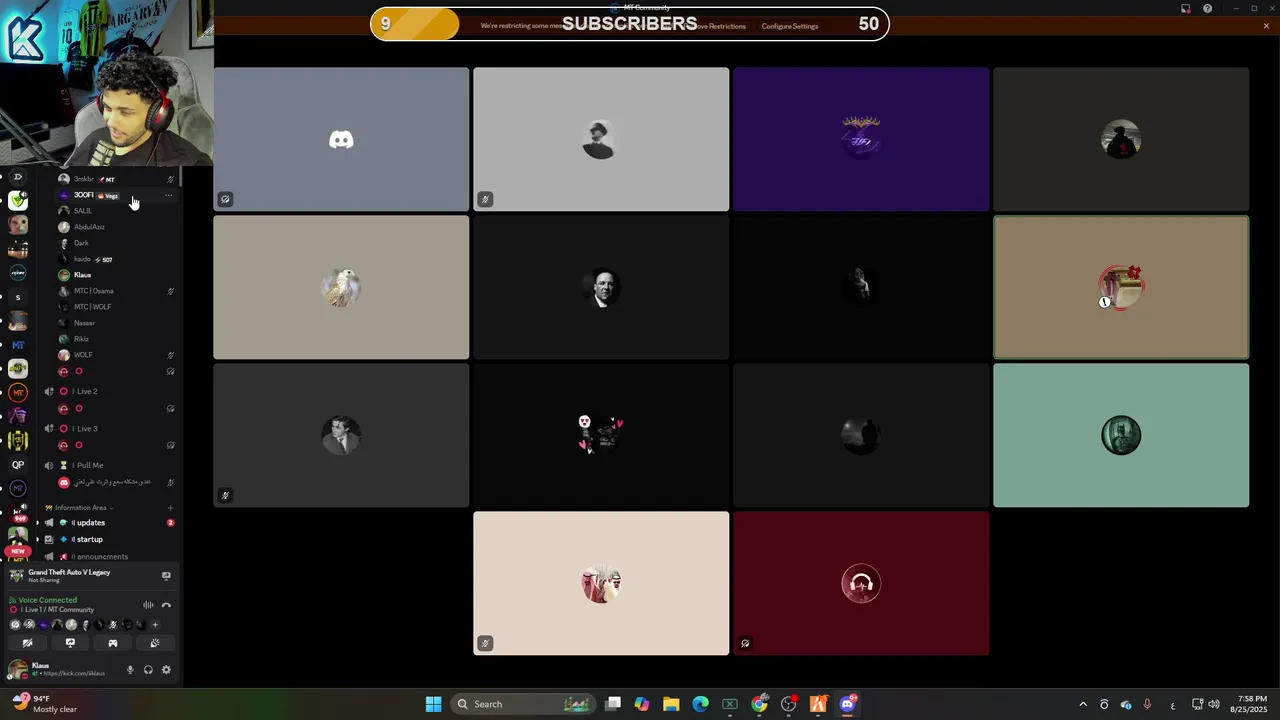This screenshot has height=720, width=1280.
Task: Open the blue MT server icon
Action: (x=18, y=345)
